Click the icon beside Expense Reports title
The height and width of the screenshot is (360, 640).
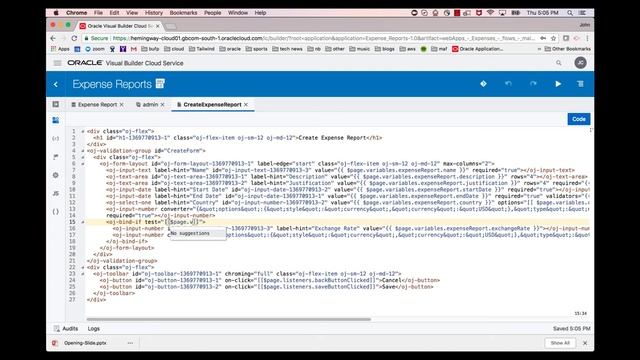coord(160,83)
